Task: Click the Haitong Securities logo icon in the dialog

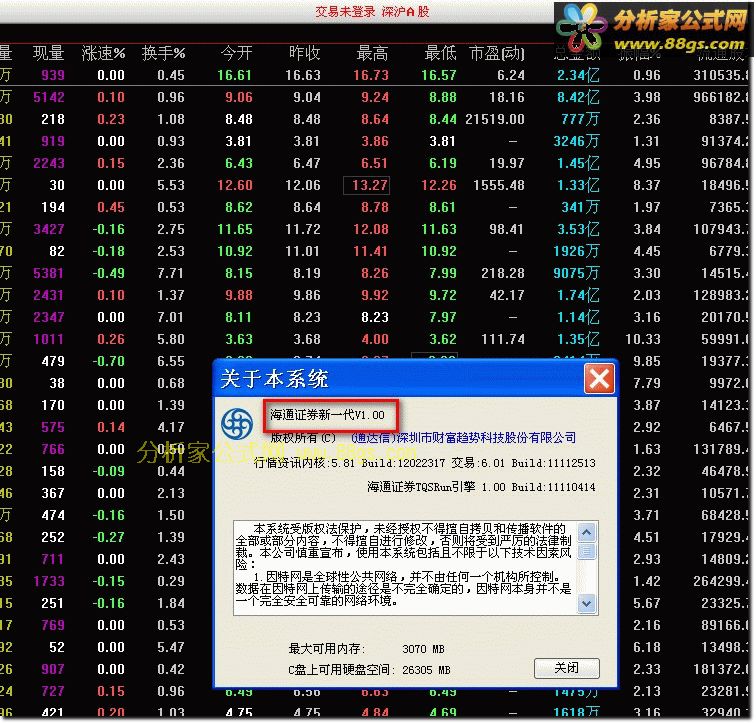Action: [x=237, y=423]
